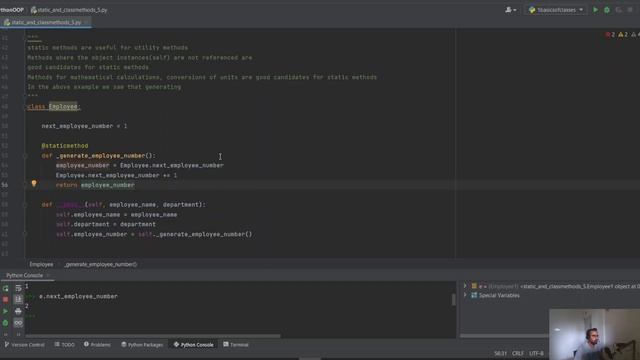Expand the e Employee variable in the variables pane
The height and width of the screenshot is (360, 640).
tap(465, 286)
